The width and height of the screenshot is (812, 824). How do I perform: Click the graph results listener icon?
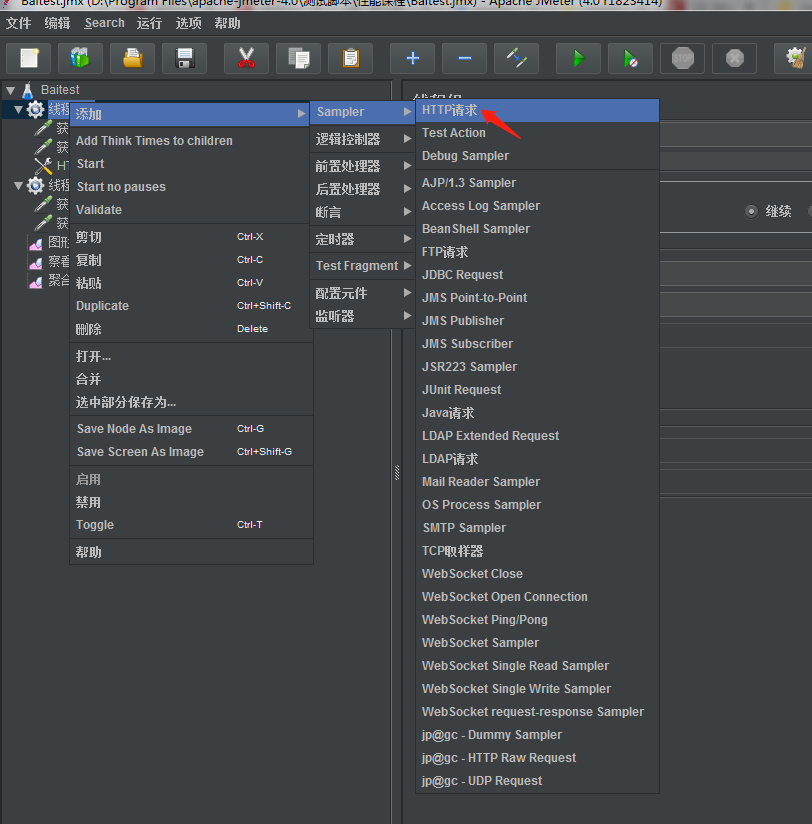point(36,244)
